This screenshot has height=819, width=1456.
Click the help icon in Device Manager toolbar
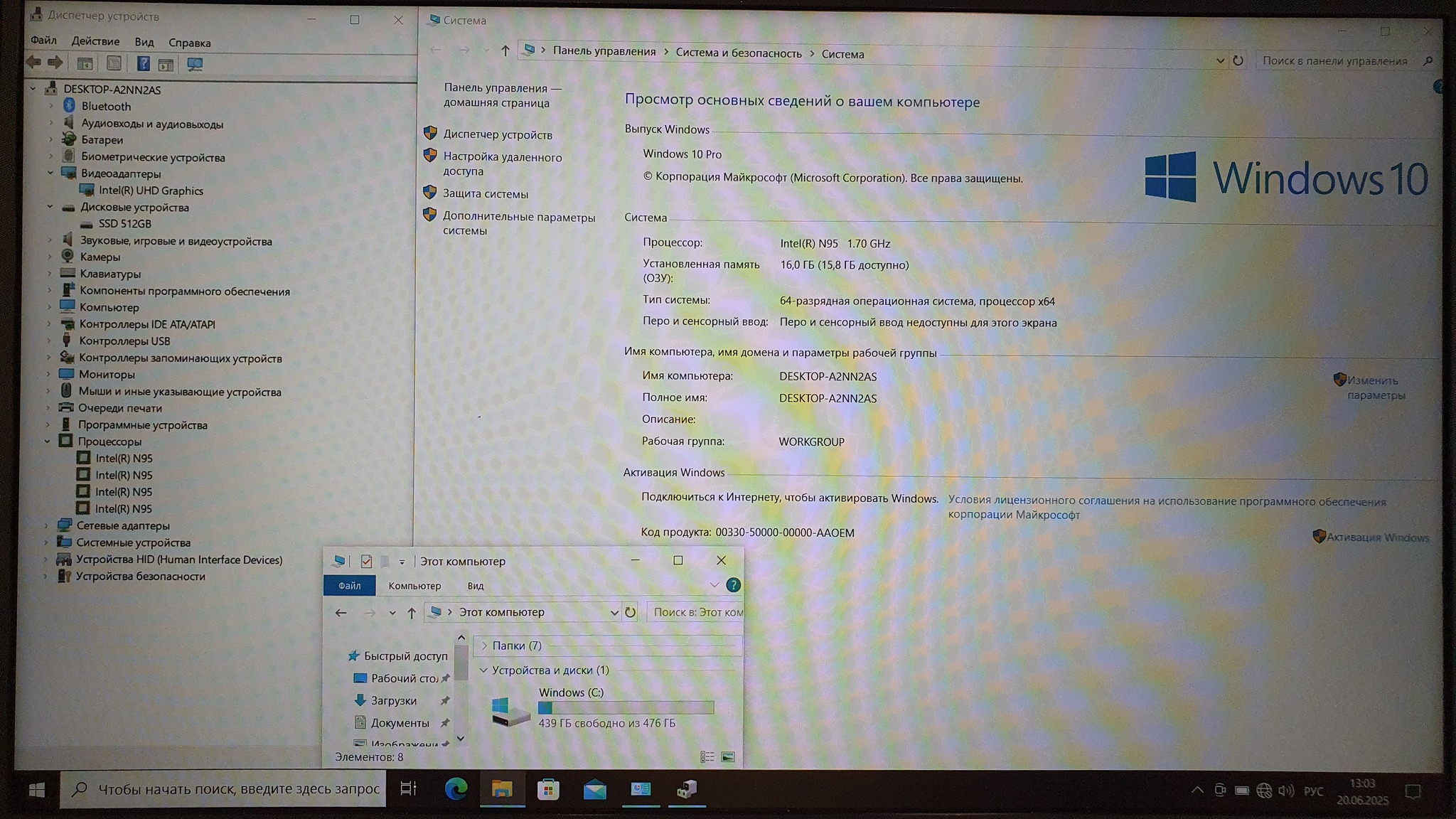point(143,64)
